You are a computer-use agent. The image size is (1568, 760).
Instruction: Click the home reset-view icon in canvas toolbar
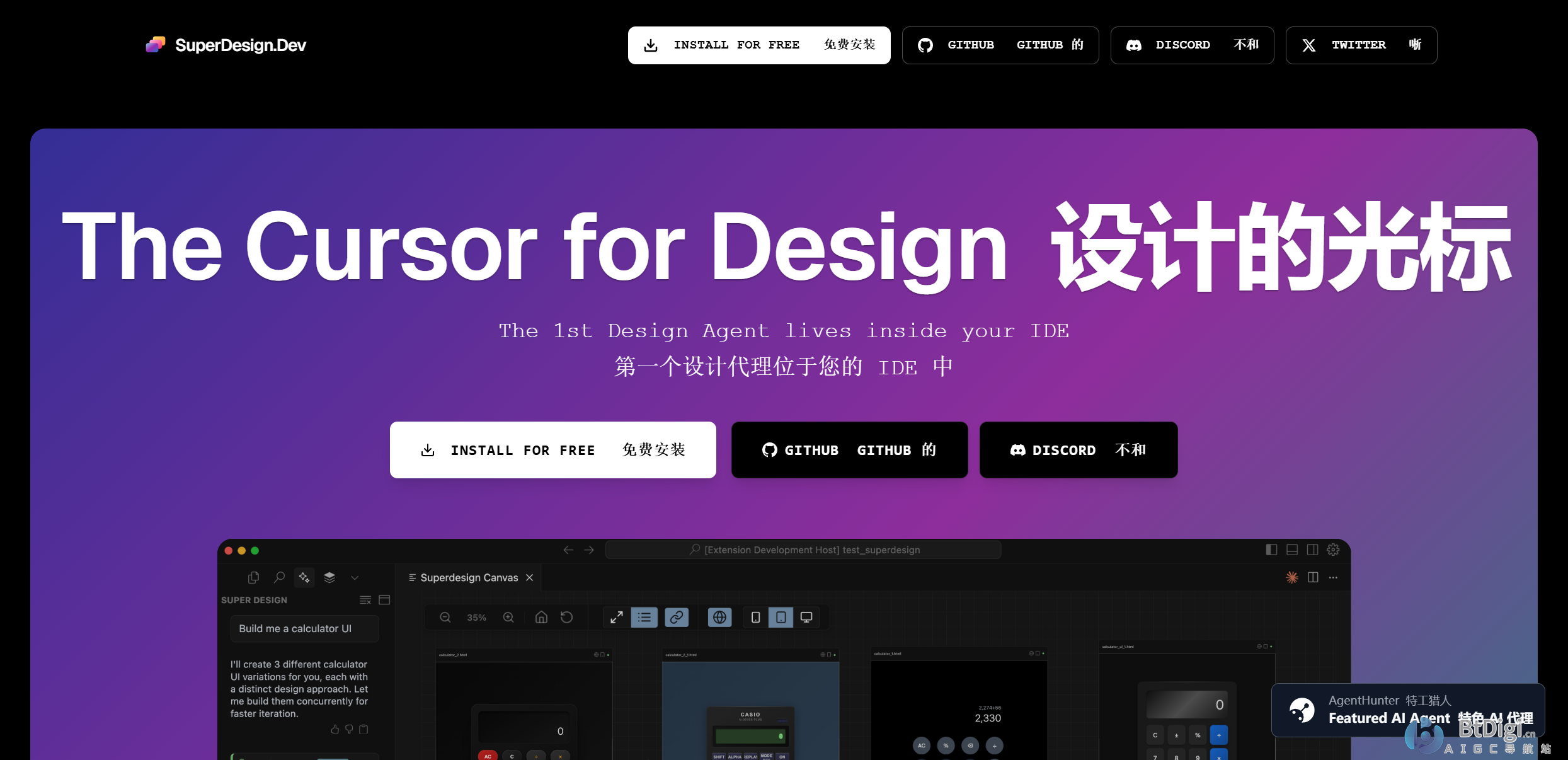[541, 618]
